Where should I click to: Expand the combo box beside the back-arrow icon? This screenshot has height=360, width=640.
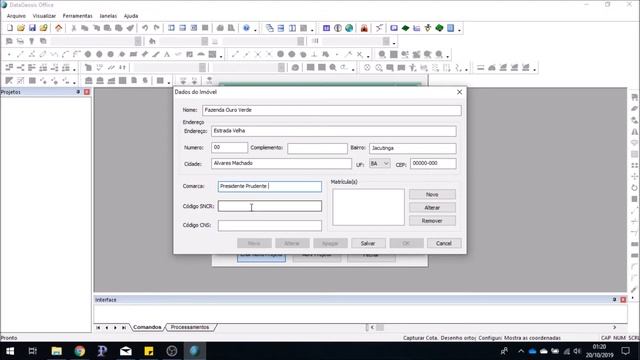[x=204, y=41]
